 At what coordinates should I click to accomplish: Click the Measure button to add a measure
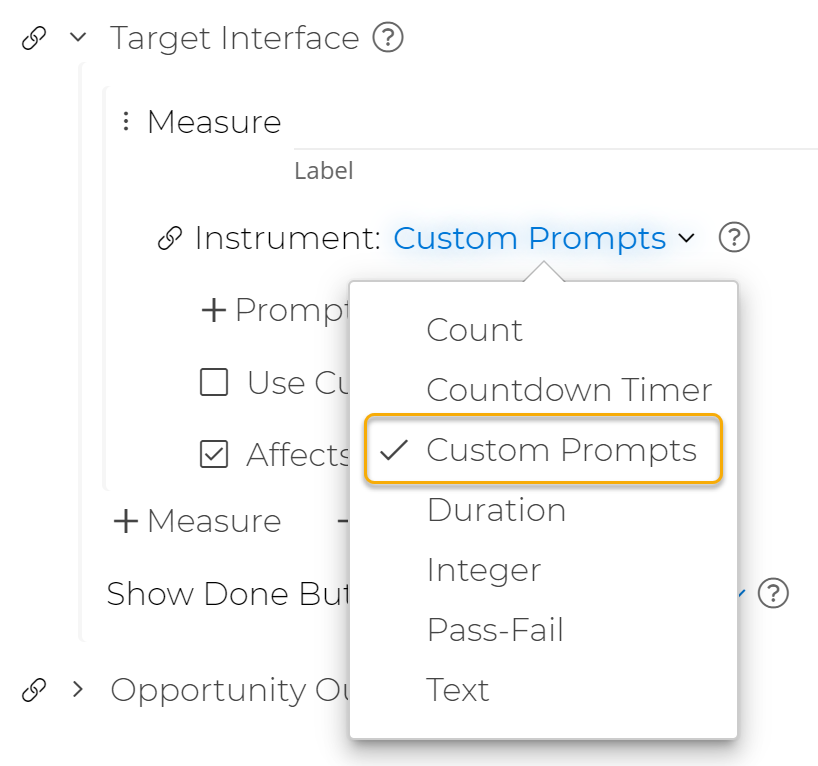pos(194,520)
